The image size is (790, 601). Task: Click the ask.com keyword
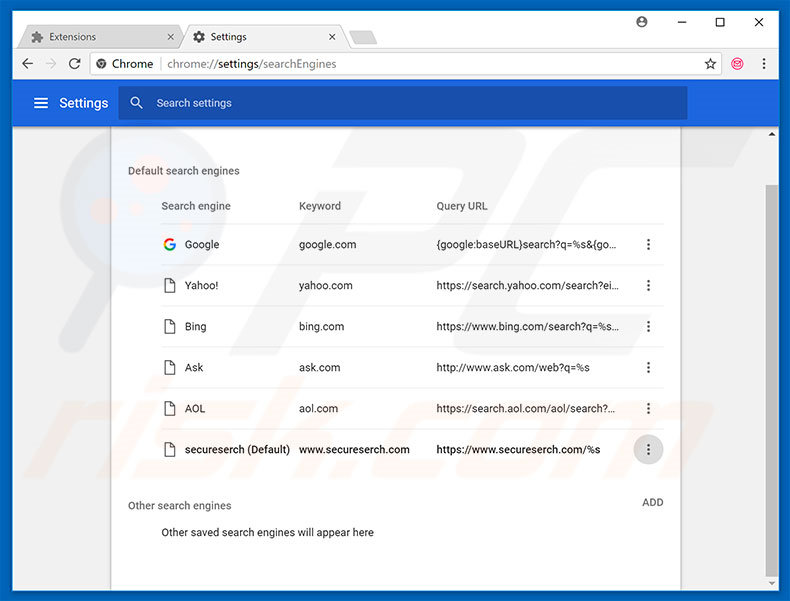[319, 367]
